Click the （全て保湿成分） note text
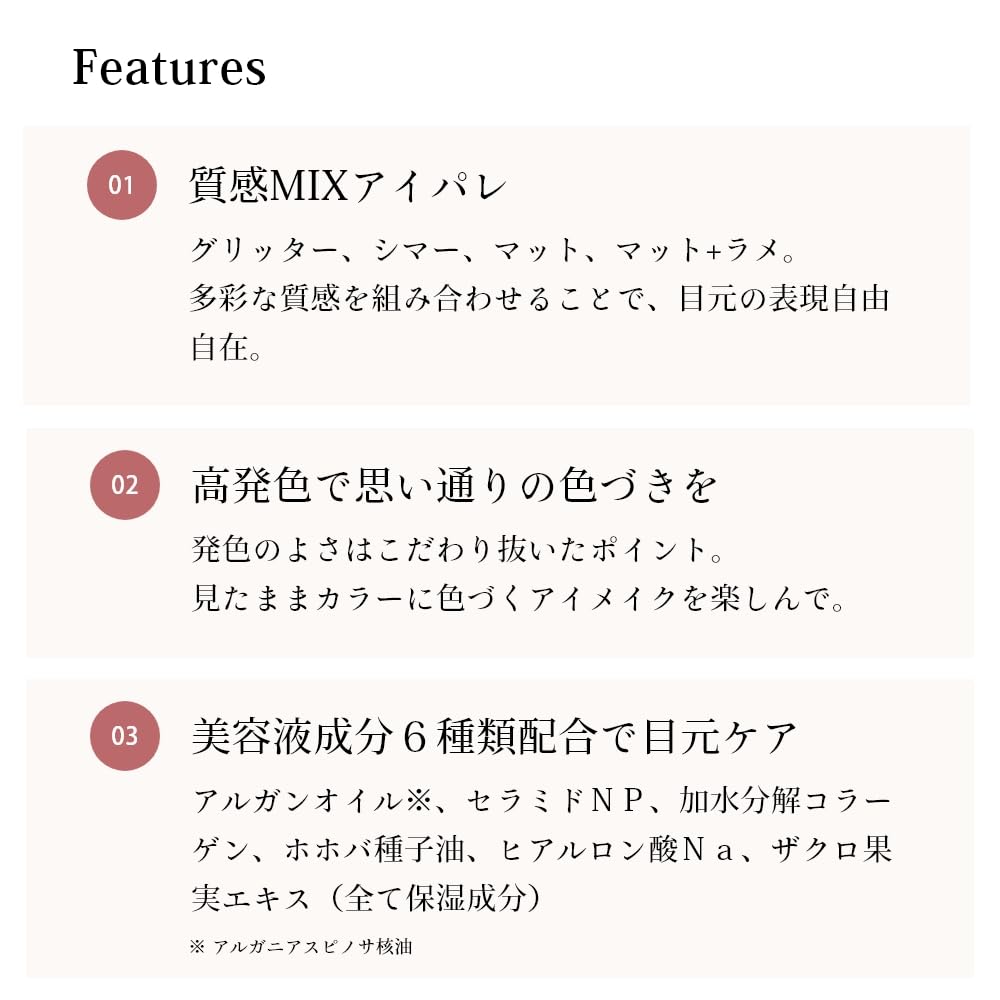The width and height of the screenshot is (1000, 1000). [x=444, y=898]
